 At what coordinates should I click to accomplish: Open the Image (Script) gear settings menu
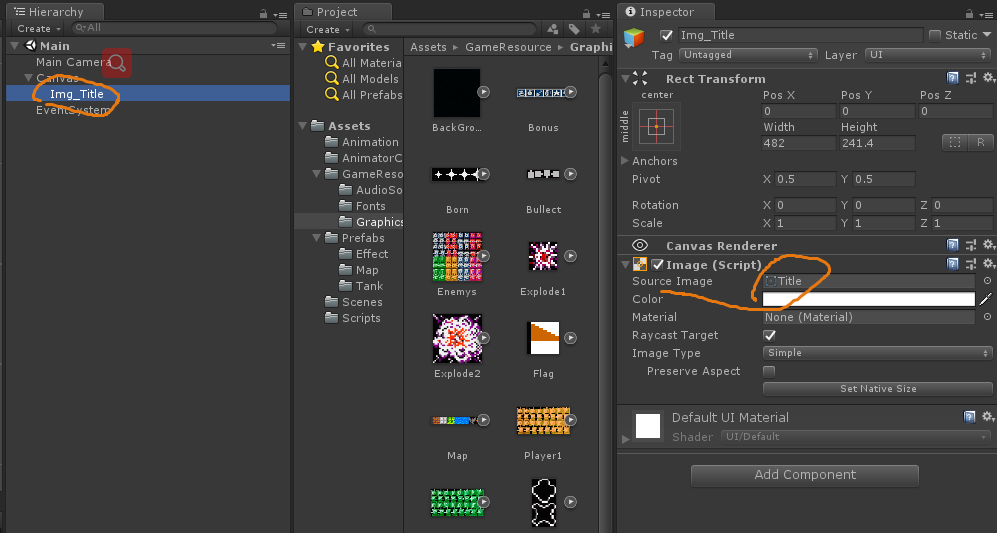click(989, 263)
